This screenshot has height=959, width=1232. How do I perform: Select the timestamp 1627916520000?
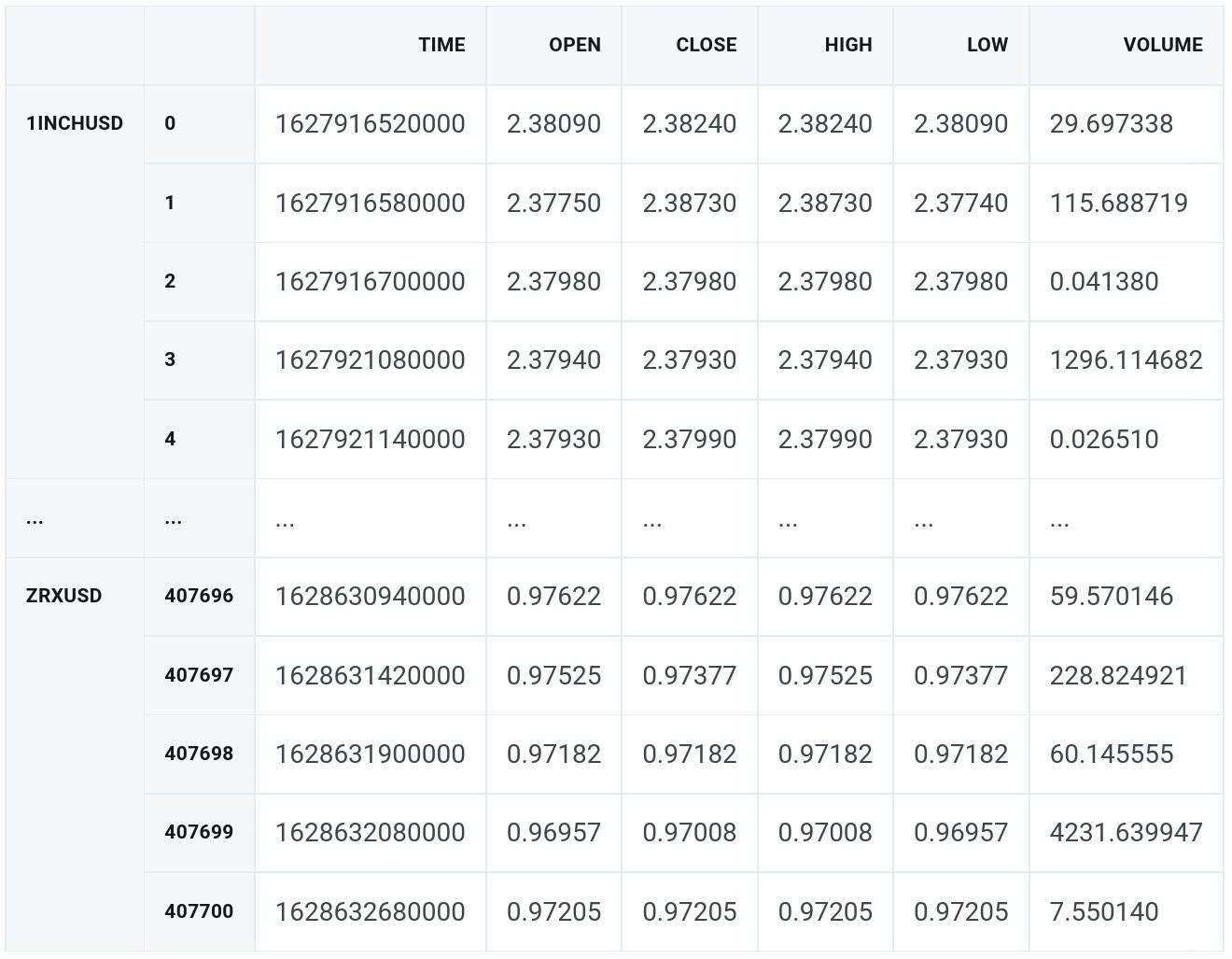click(x=371, y=122)
